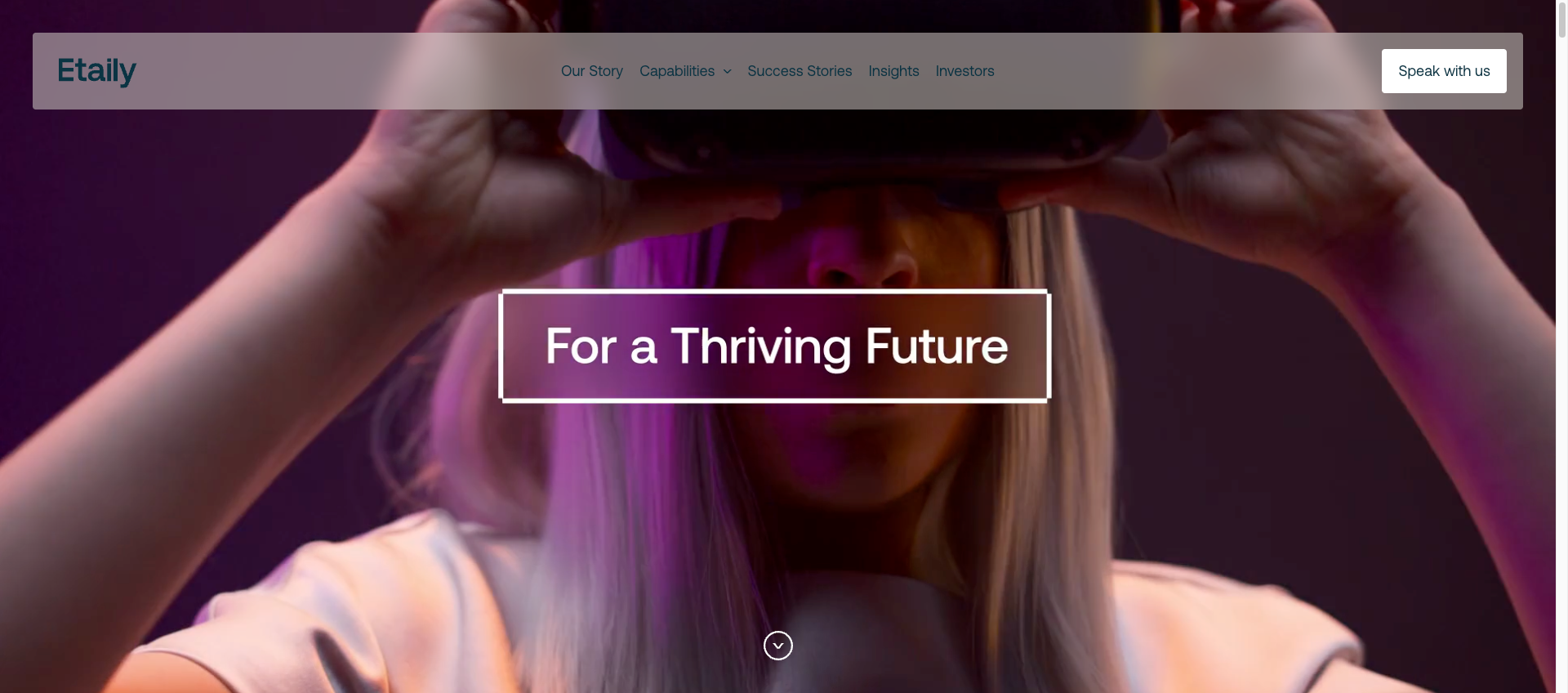Select the For a Thriving Future headline
The width and height of the screenshot is (1568, 693).
[776, 346]
